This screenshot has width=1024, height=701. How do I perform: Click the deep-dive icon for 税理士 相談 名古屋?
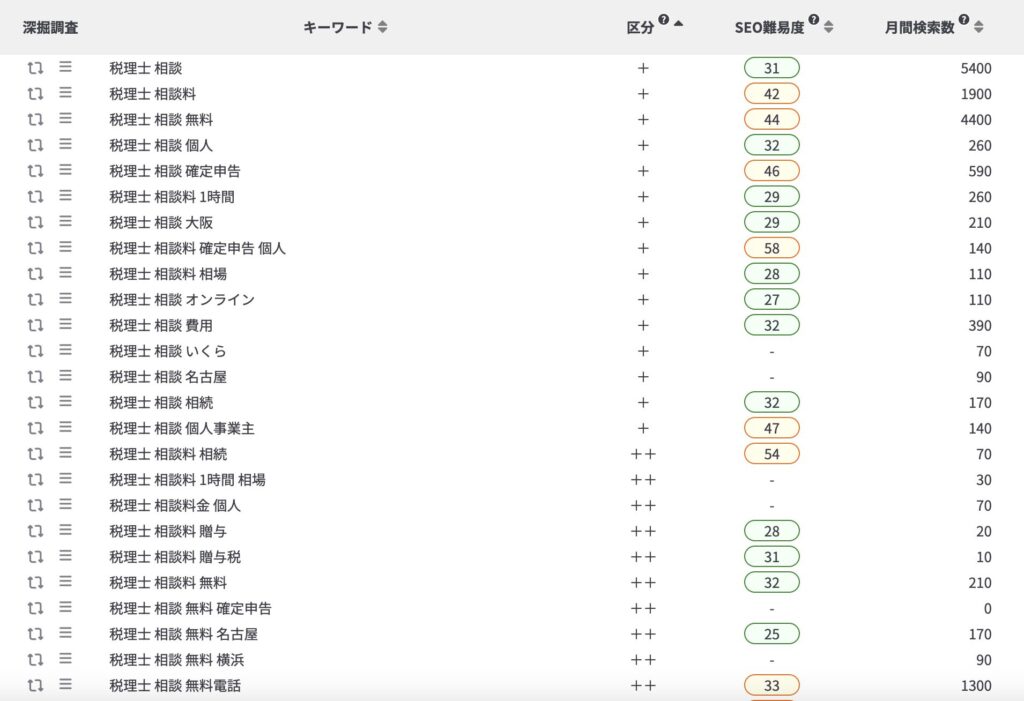(x=36, y=377)
